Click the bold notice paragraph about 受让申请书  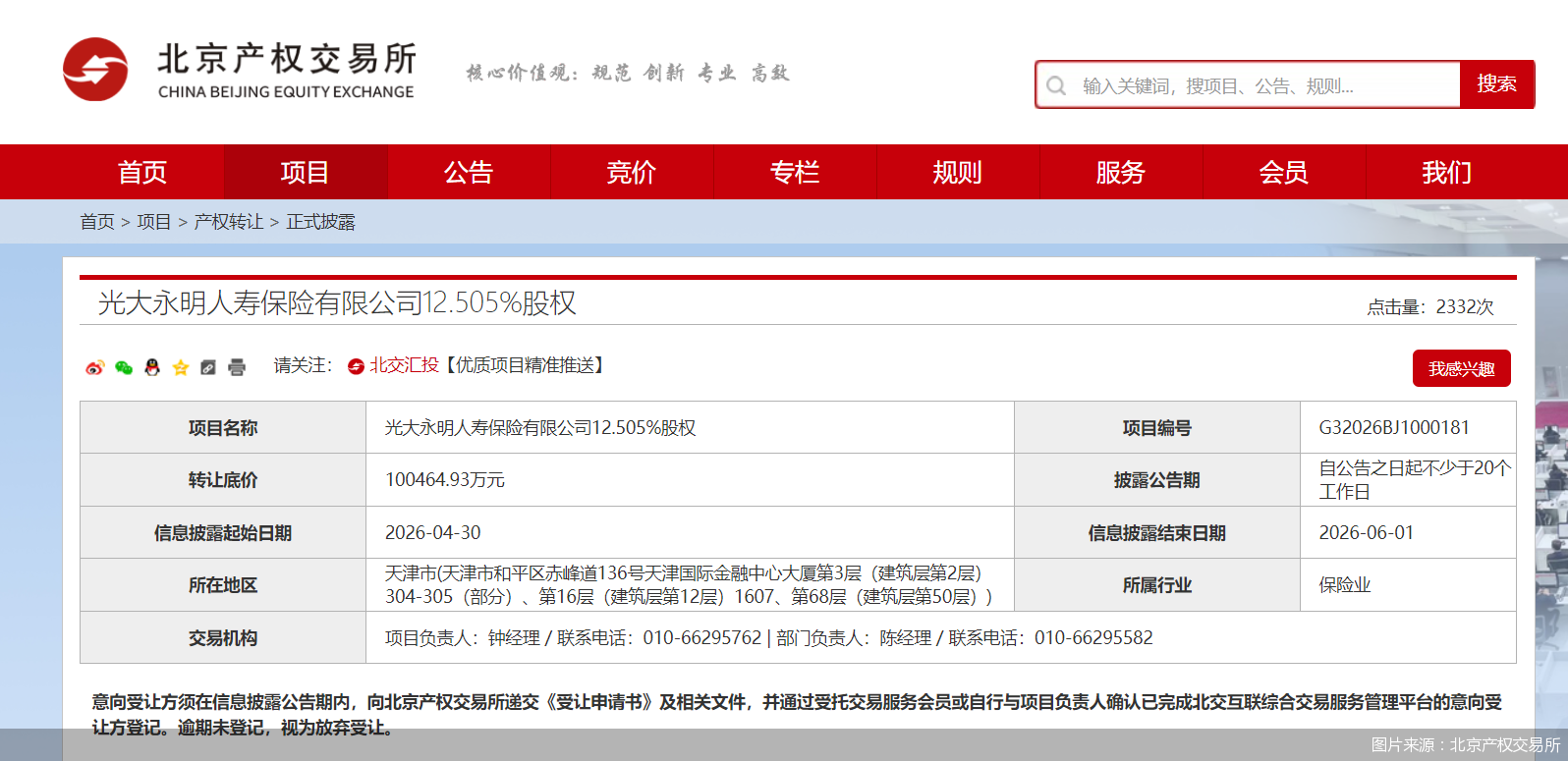797,715
